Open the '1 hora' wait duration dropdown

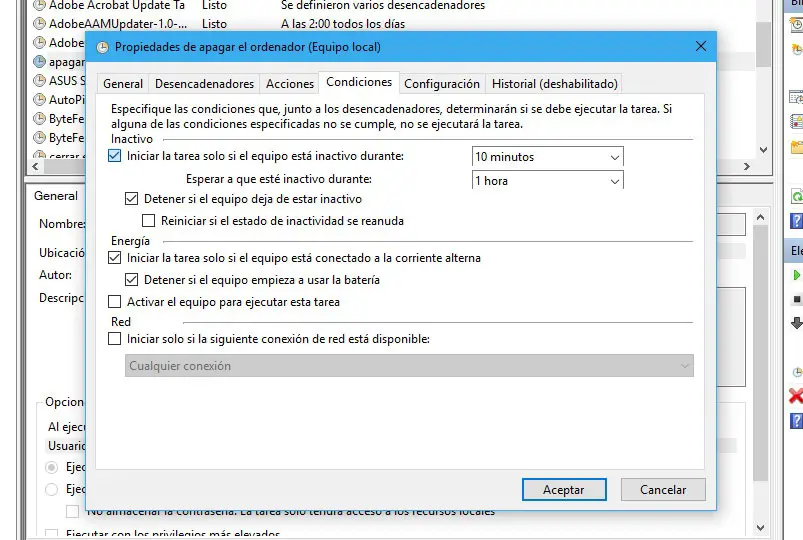pyautogui.click(x=547, y=180)
